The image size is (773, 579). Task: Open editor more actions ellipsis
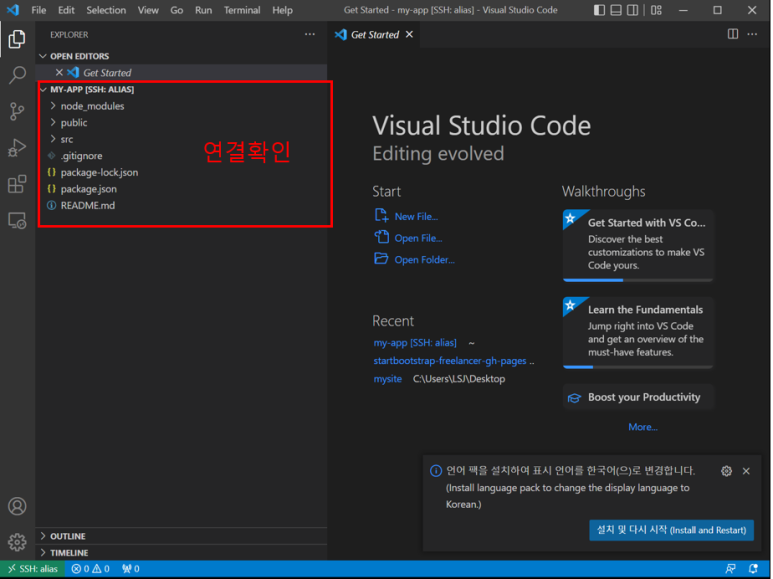pyautogui.click(x=752, y=34)
